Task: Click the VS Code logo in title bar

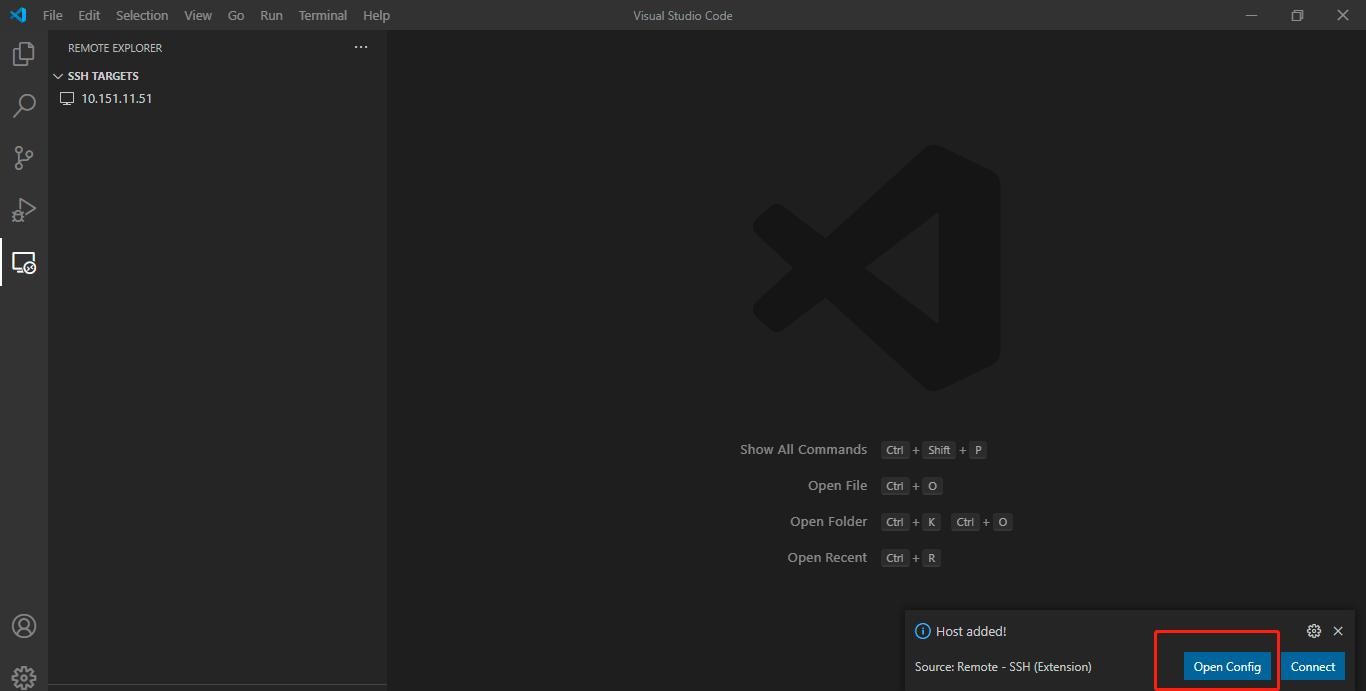Action: [17, 15]
